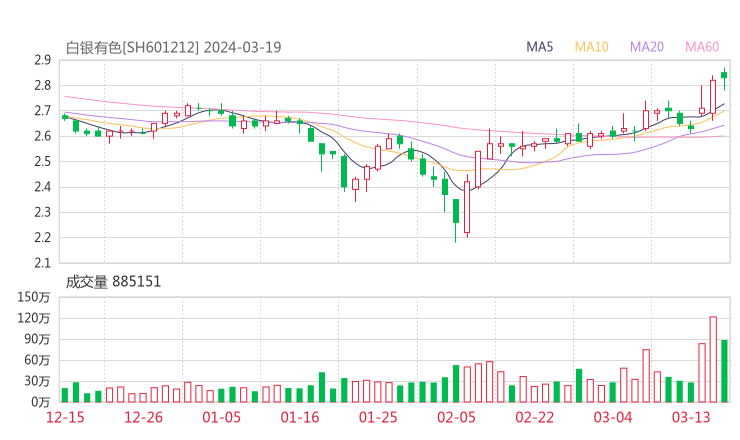
Task: Click the 2.2 price axis label
Action: point(42,237)
